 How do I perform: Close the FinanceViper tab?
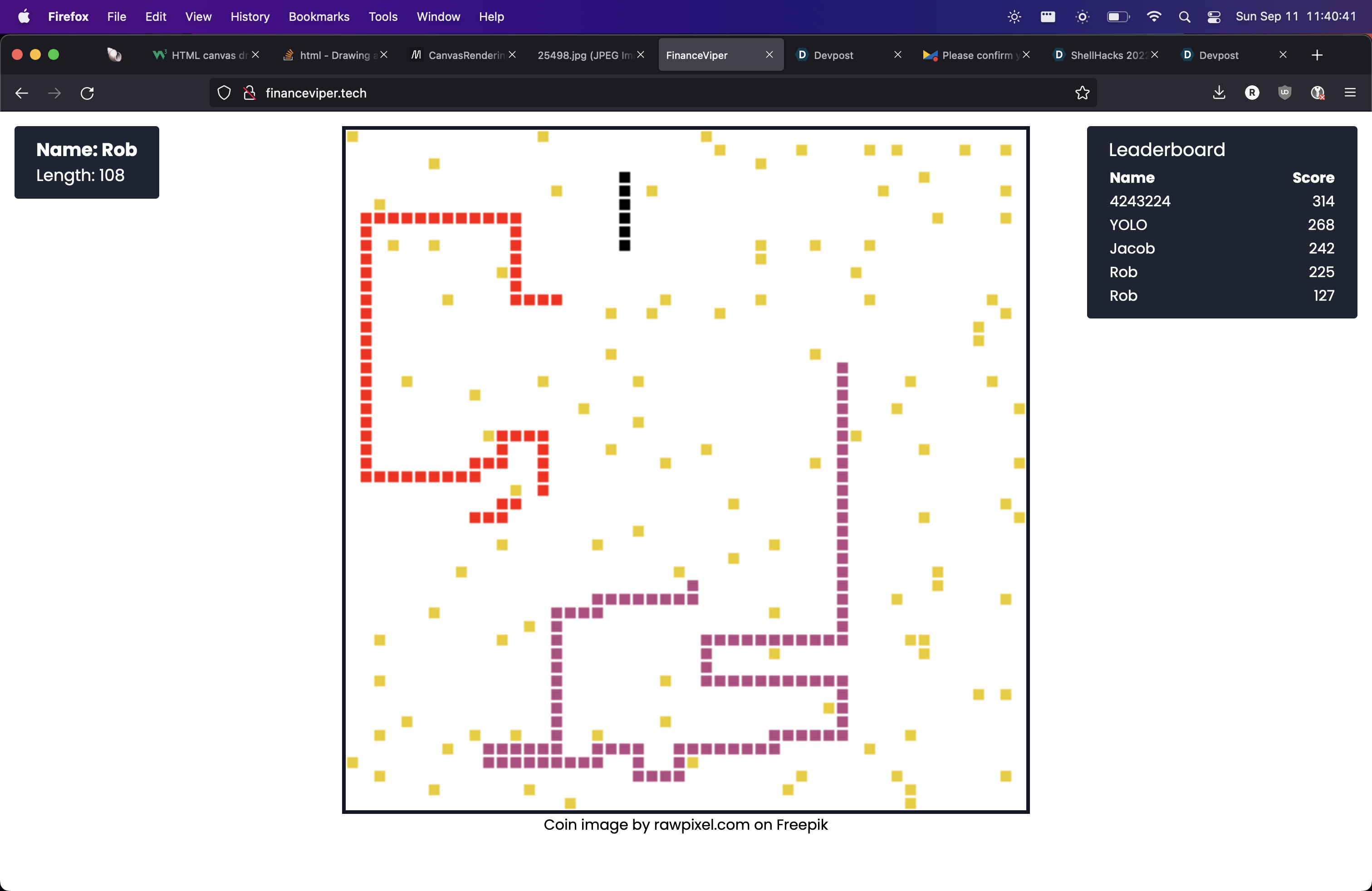[x=769, y=55]
